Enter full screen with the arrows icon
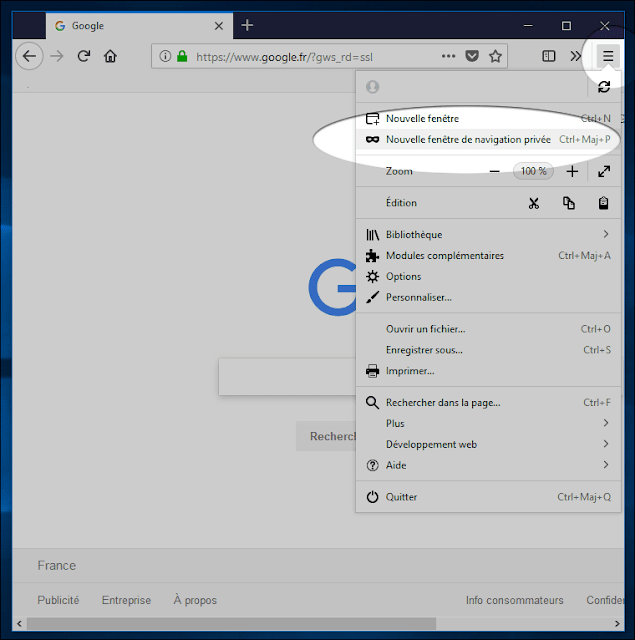 604,171
